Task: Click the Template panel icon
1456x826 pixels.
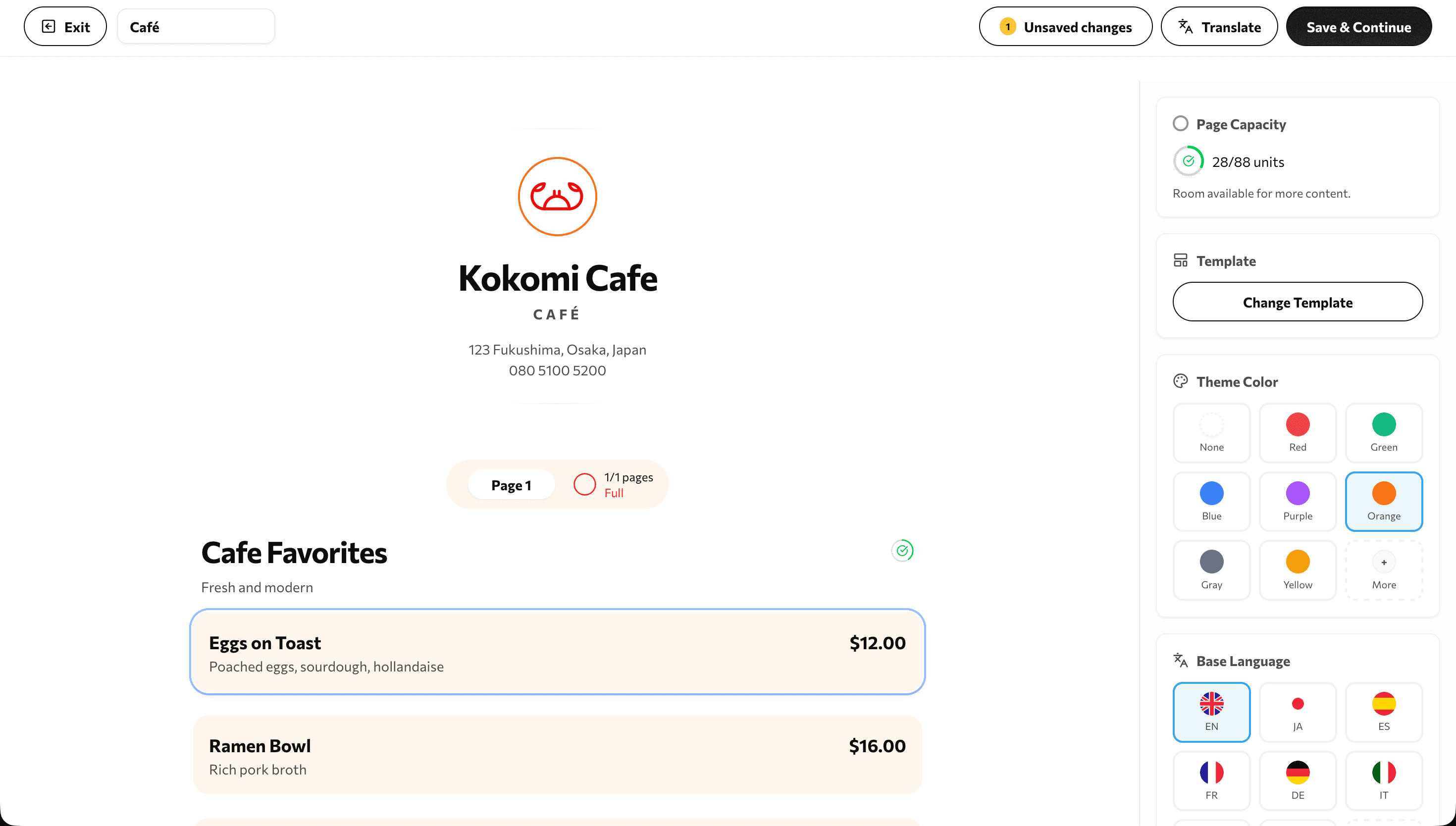Action: point(1182,260)
